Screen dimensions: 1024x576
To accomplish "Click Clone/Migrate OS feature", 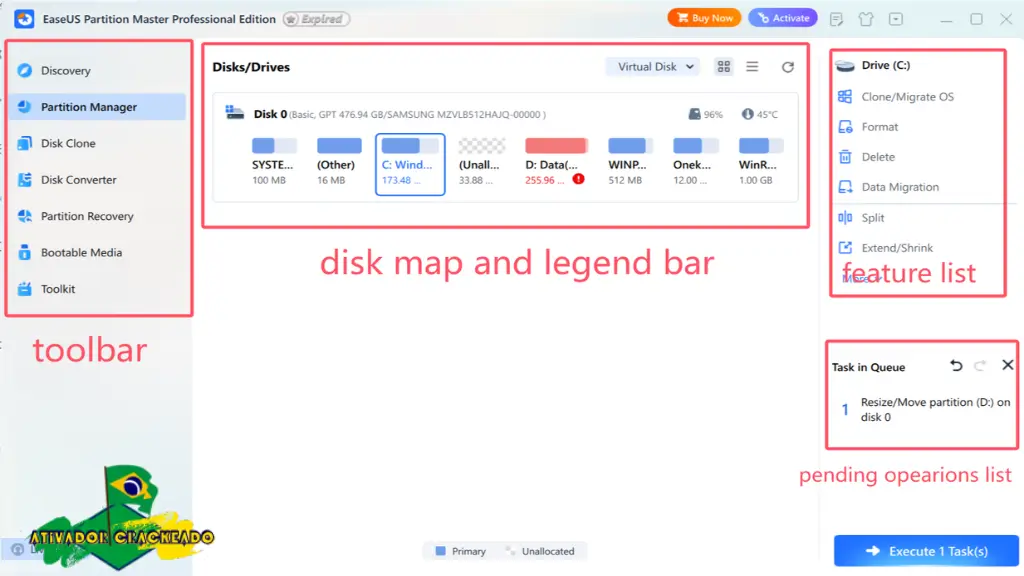I will (x=907, y=97).
